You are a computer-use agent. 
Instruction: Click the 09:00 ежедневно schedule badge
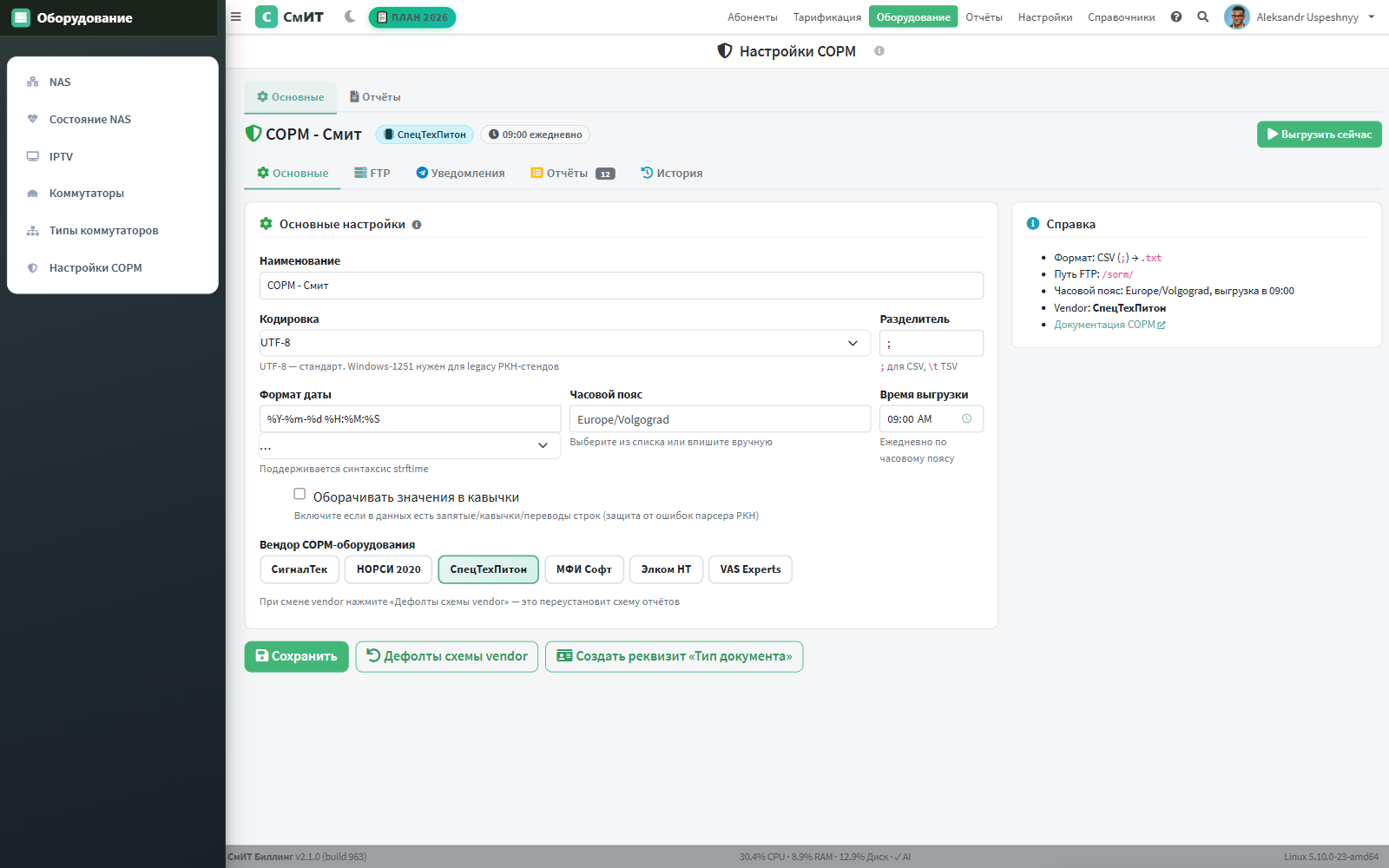(x=535, y=135)
